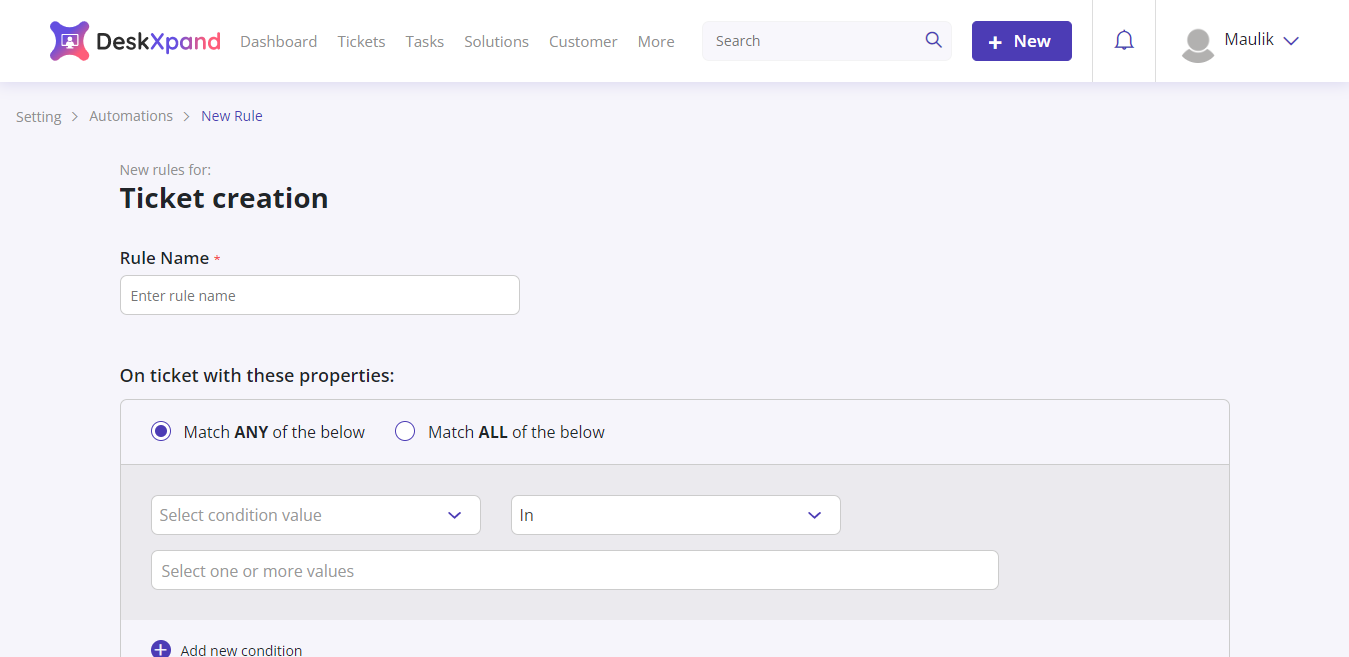This screenshot has height=657, width=1349.
Task: Open the Automations breadcrumb link
Action: pos(130,115)
